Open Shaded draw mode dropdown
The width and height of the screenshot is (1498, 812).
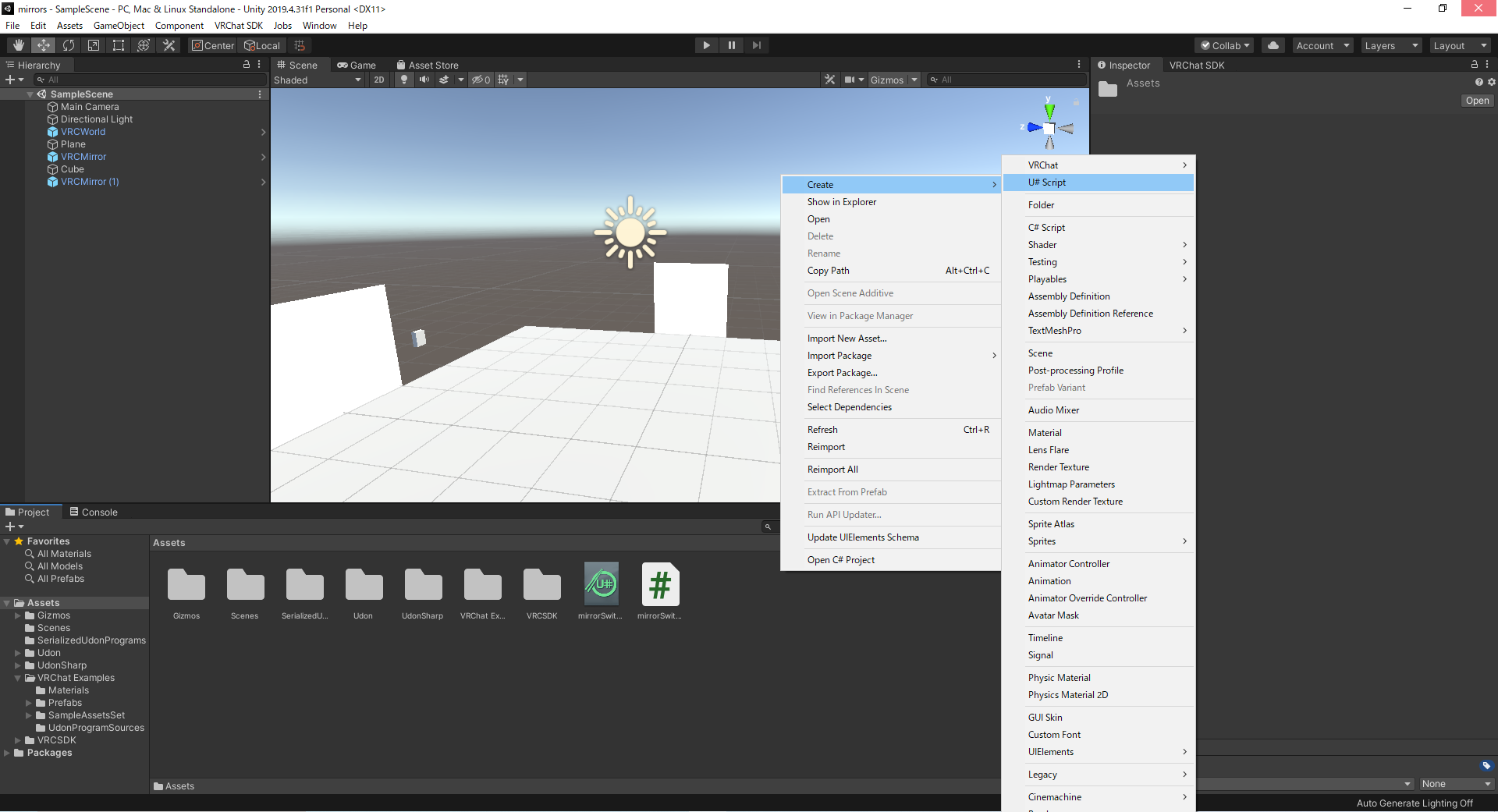pos(318,80)
